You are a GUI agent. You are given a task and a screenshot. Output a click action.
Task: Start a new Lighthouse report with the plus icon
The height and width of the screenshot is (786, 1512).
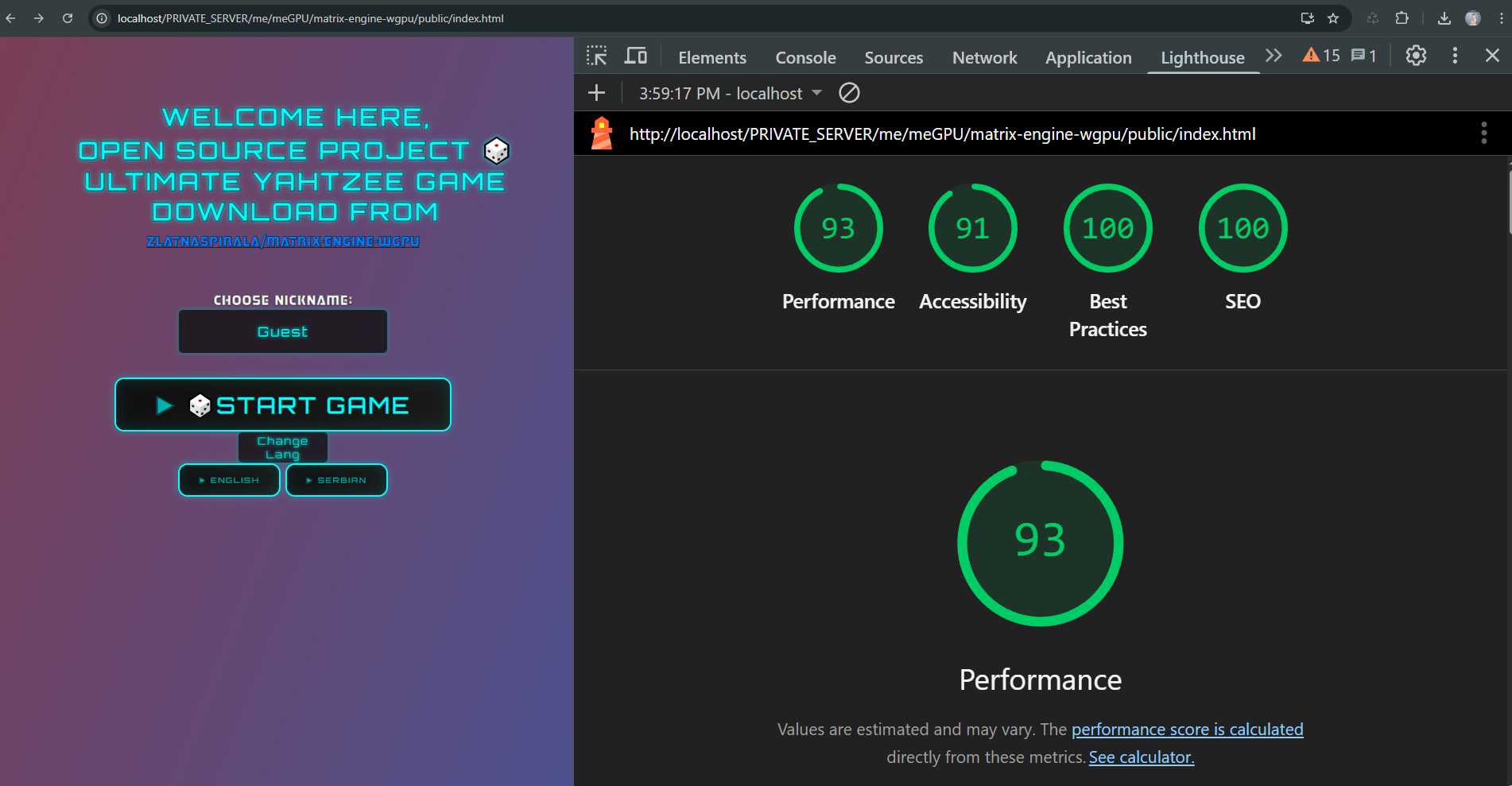(x=596, y=93)
